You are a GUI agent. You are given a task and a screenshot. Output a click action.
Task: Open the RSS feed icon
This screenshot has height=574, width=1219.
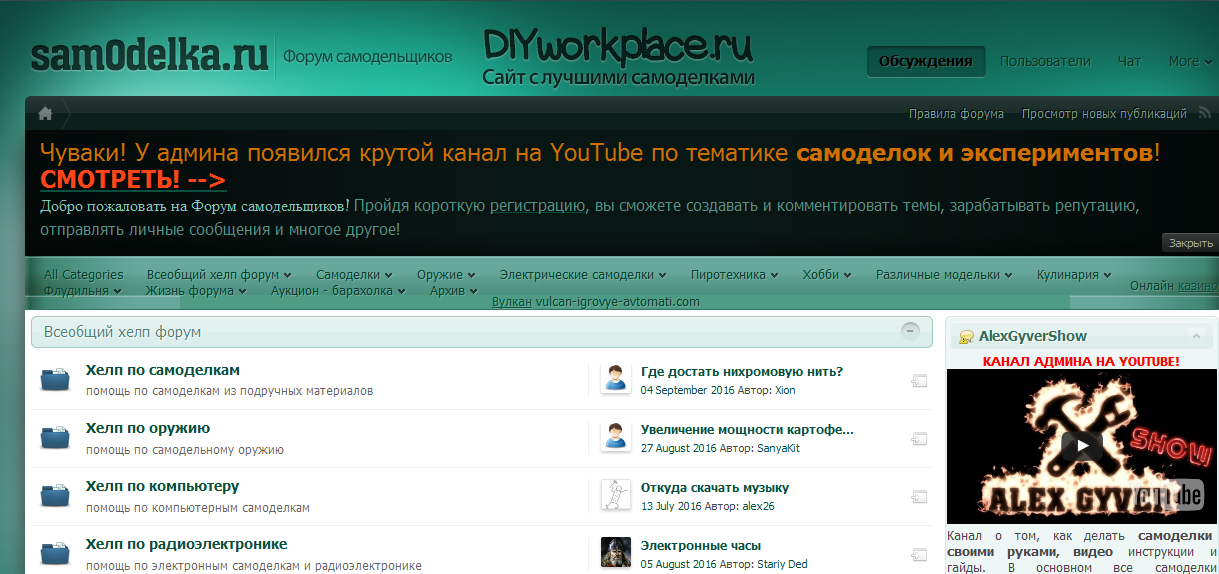point(1204,113)
